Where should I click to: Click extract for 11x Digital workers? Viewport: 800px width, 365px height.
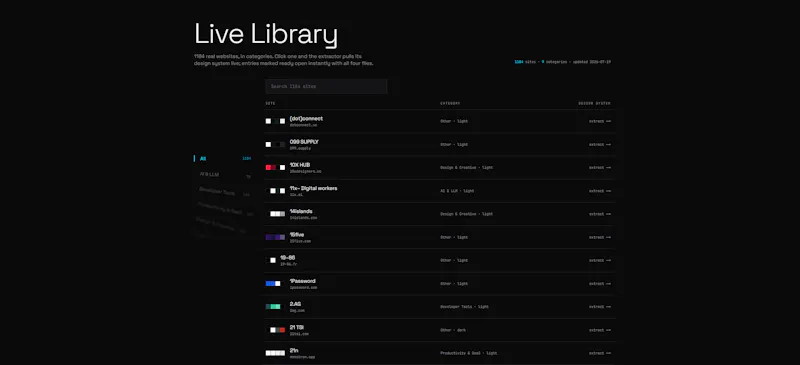600,191
